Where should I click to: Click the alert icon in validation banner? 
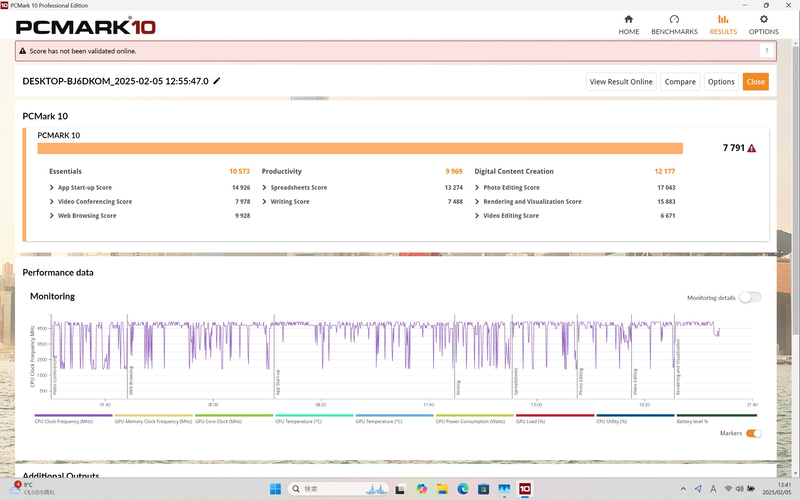[x=22, y=51]
